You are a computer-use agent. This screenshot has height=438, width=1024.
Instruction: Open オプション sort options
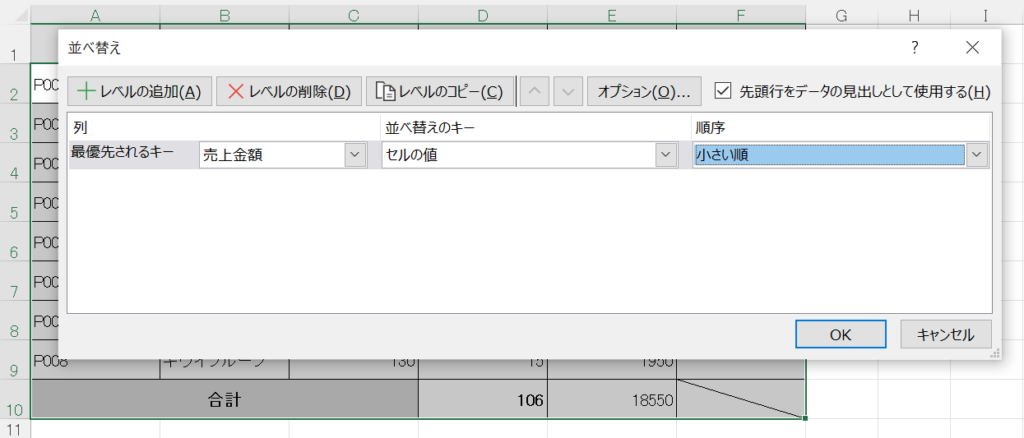(642, 91)
